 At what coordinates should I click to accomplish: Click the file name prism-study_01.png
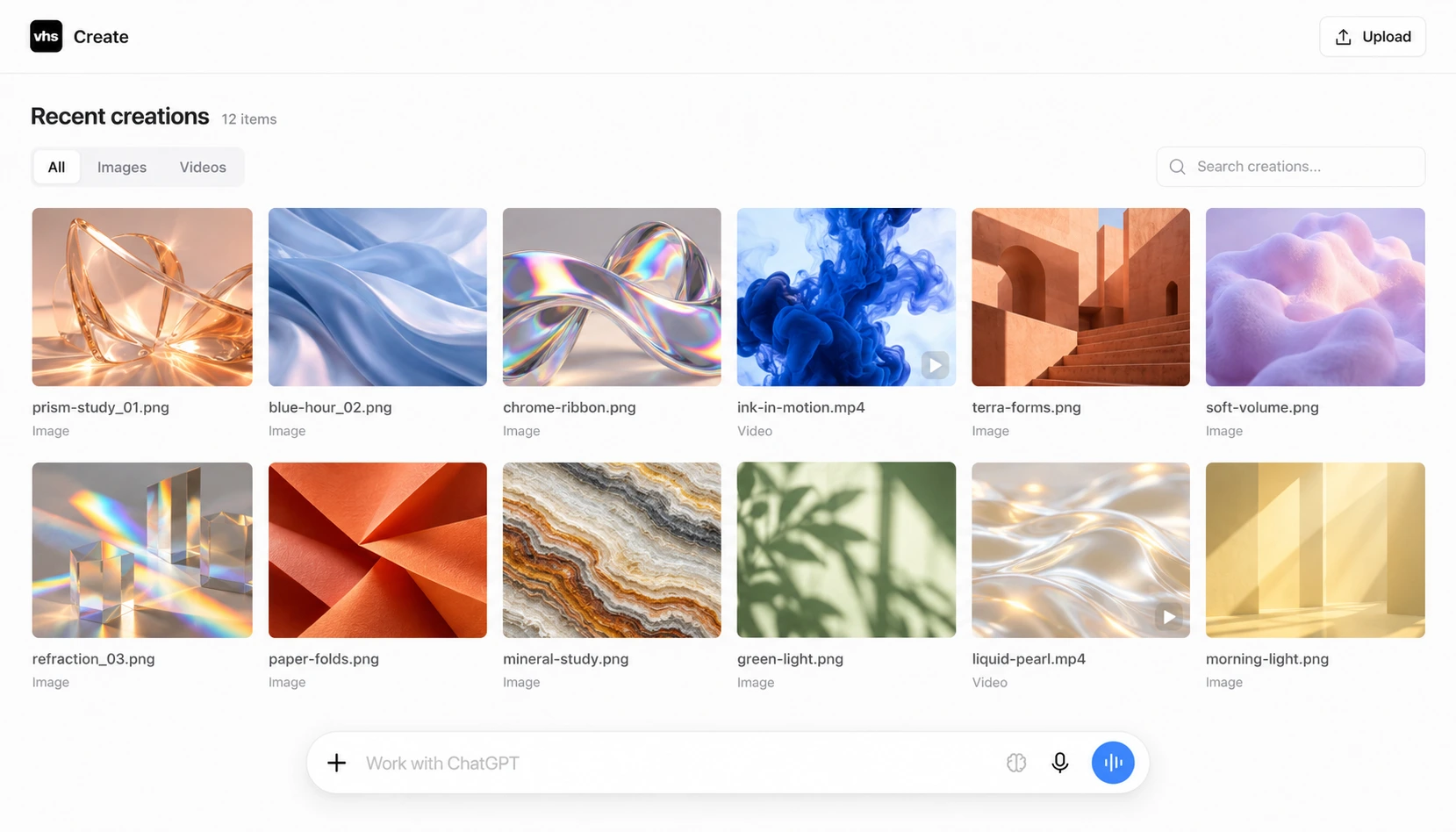coord(101,407)
